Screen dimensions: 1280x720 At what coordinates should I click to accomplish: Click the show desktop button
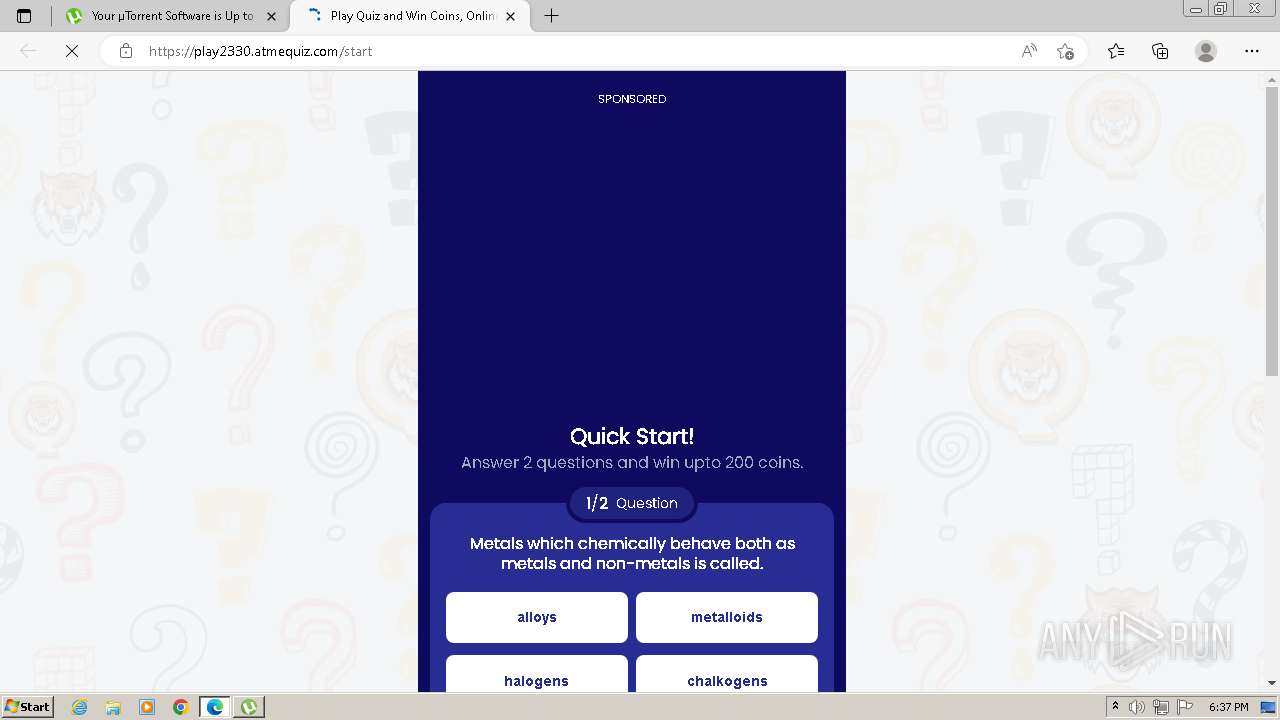(1269, 707)
